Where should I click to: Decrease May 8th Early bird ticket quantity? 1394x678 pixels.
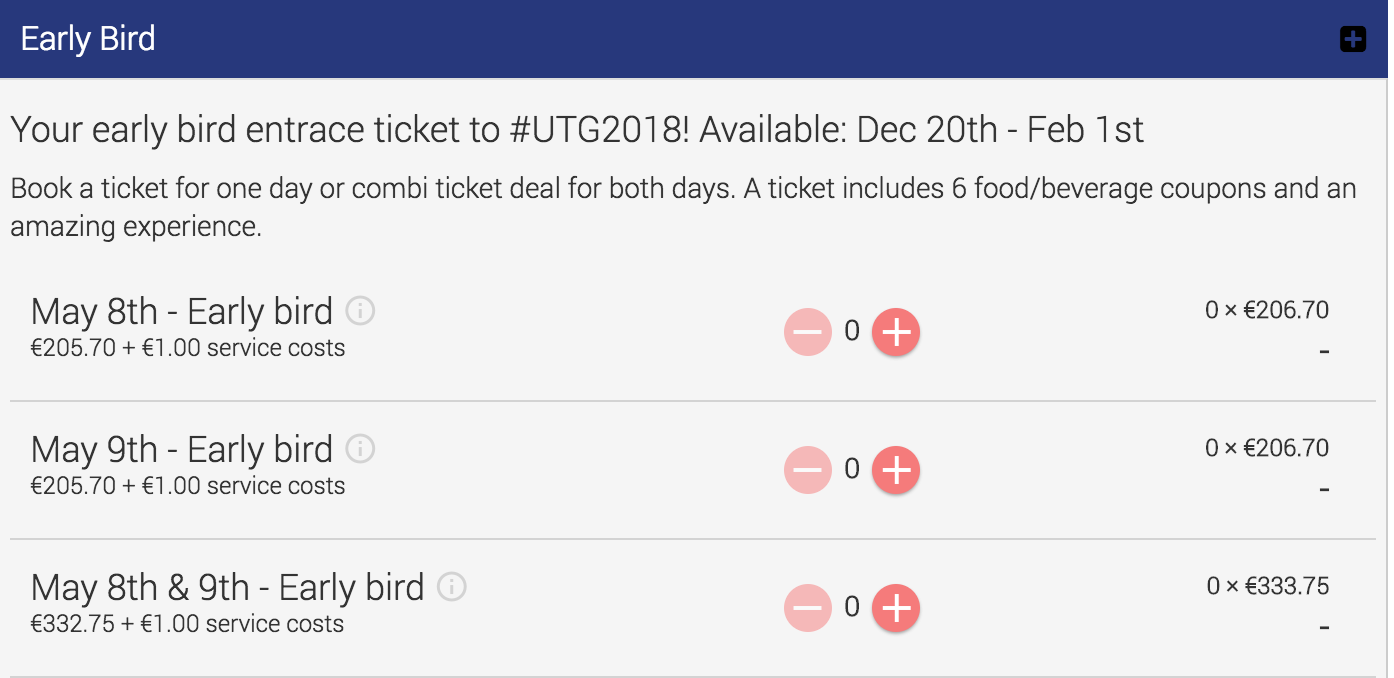tap(808, 333)
